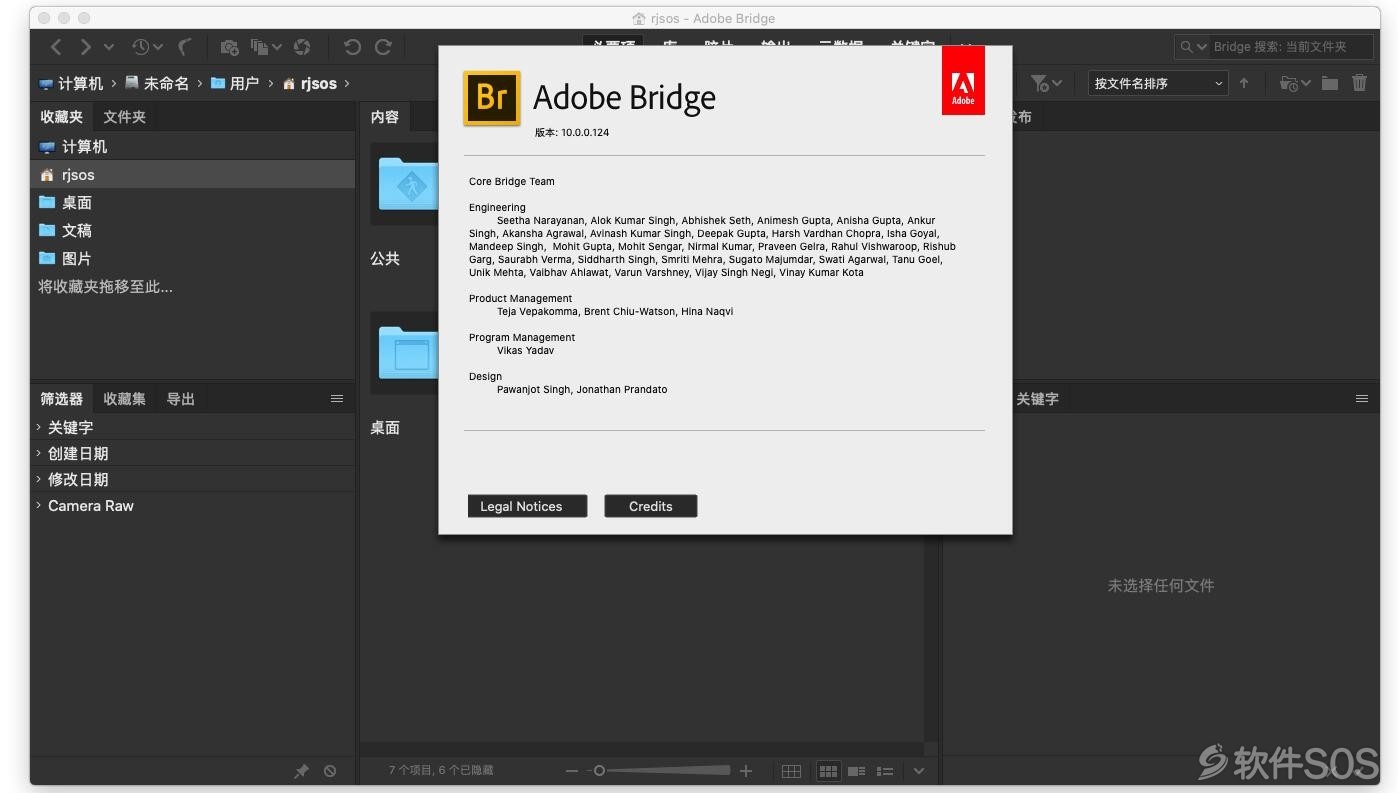Click the Adobe logo in About dialog
The width and height of the screenshot is (1398, 793).
(963, 81)
